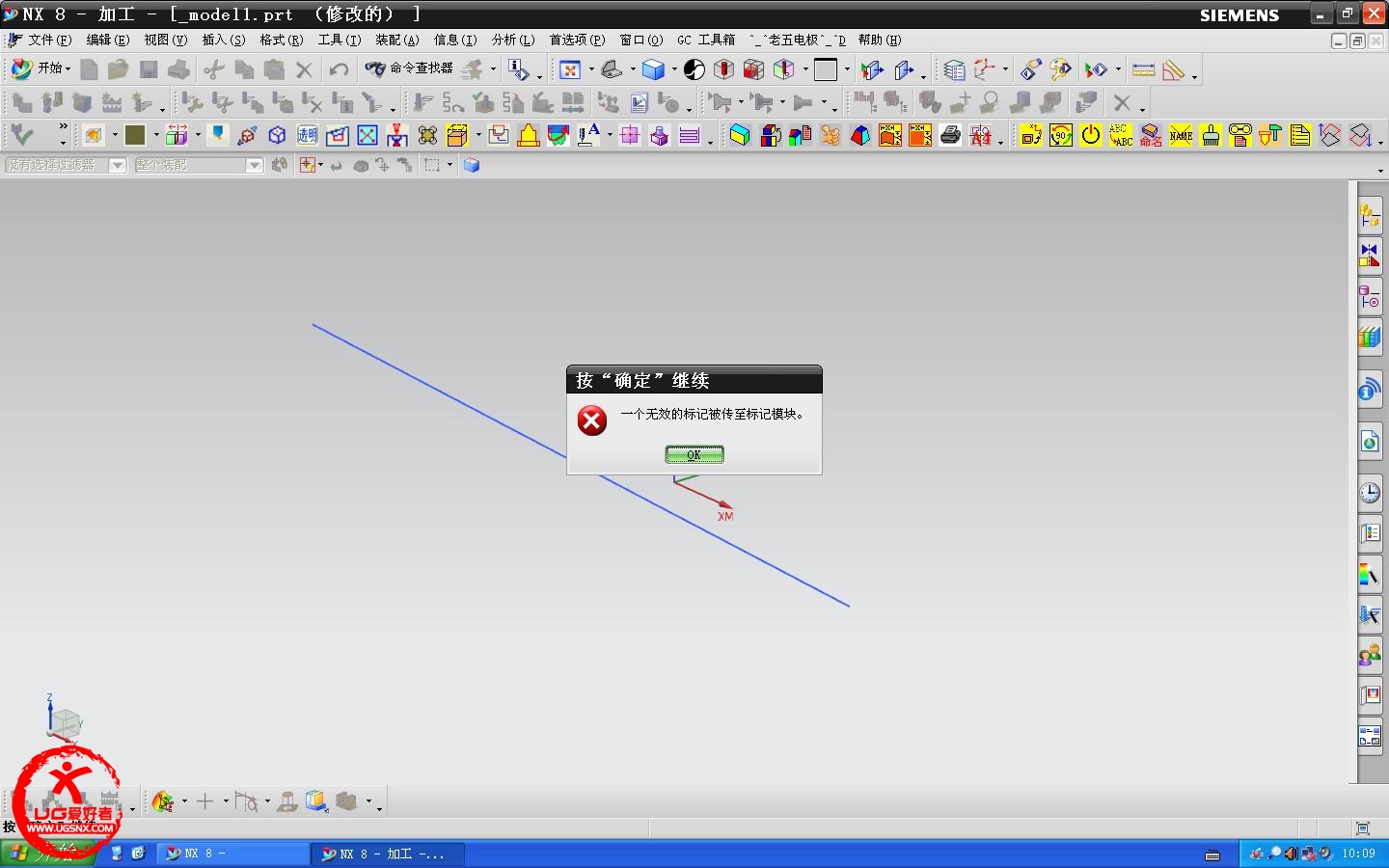Expand the selection rectangle dropdown arrow
Screen dimensions: 1389x868
449,165
